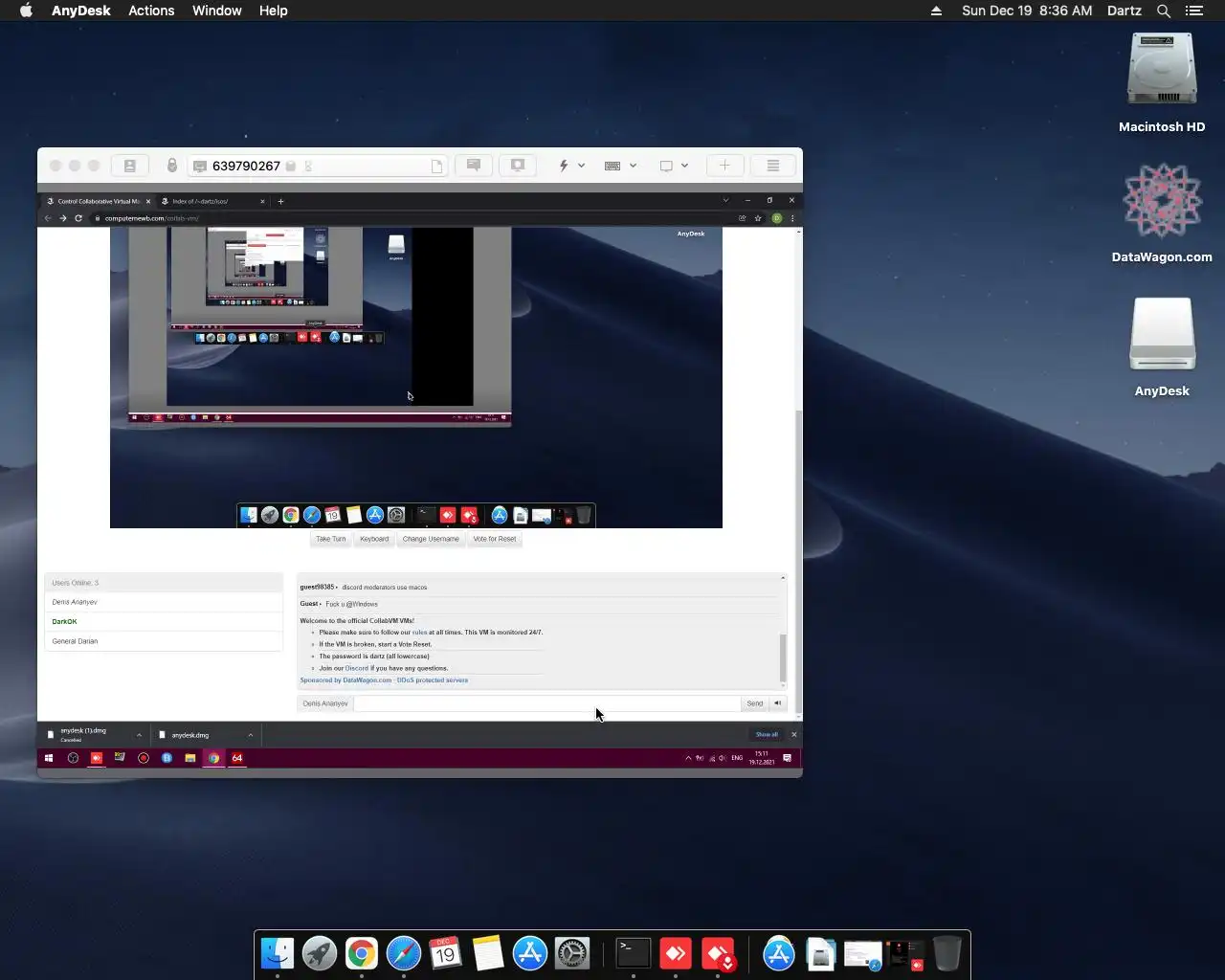The image size is (1225, 980).
Task: Open the Window menu in menu bar
Action: 216,11
